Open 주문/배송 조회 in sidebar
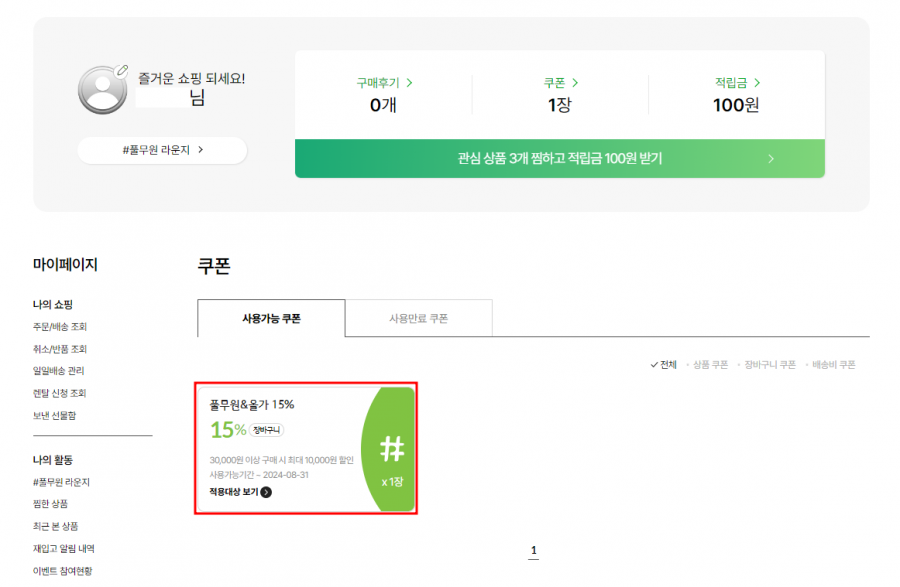The height and width of the screenshot is (587, 900). (60, 326)
